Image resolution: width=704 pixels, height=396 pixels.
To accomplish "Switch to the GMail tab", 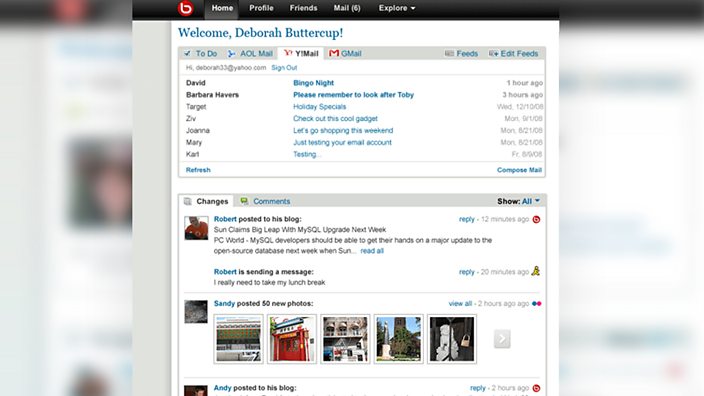I will [345, 53].
